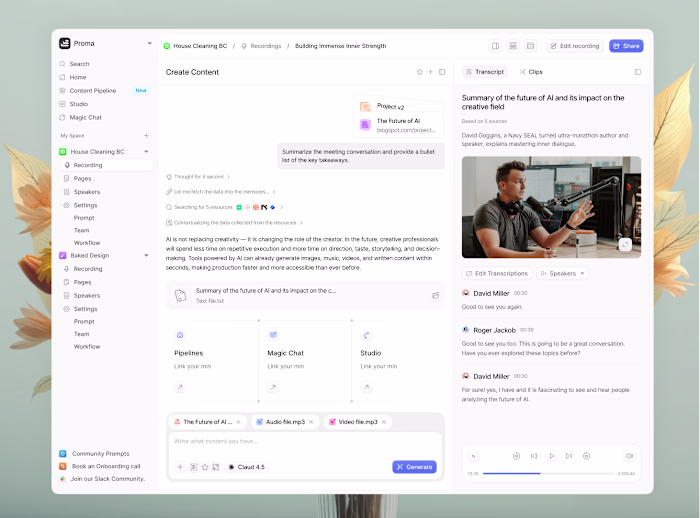Expand 'Searching for 5 resources' step

225,207
